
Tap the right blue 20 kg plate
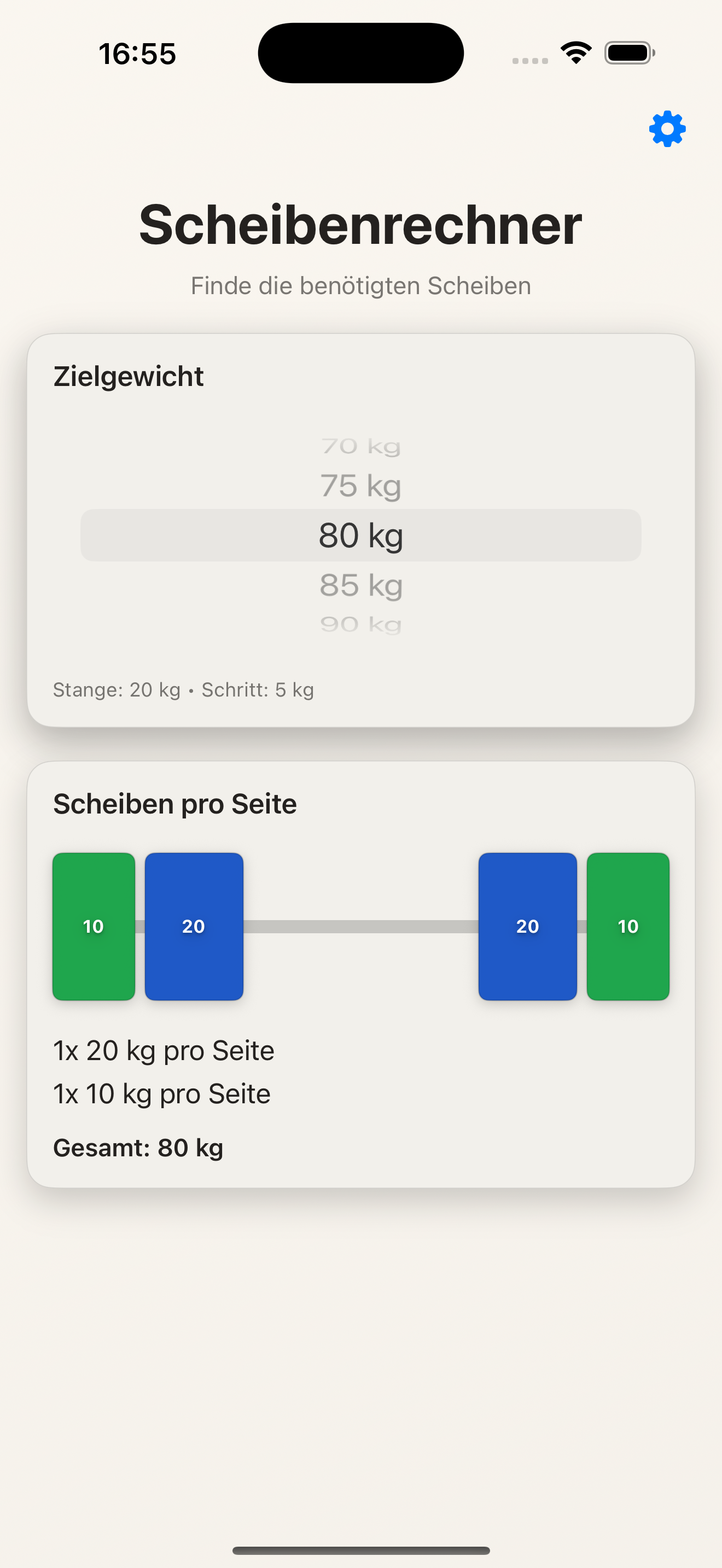pos(527,926)
